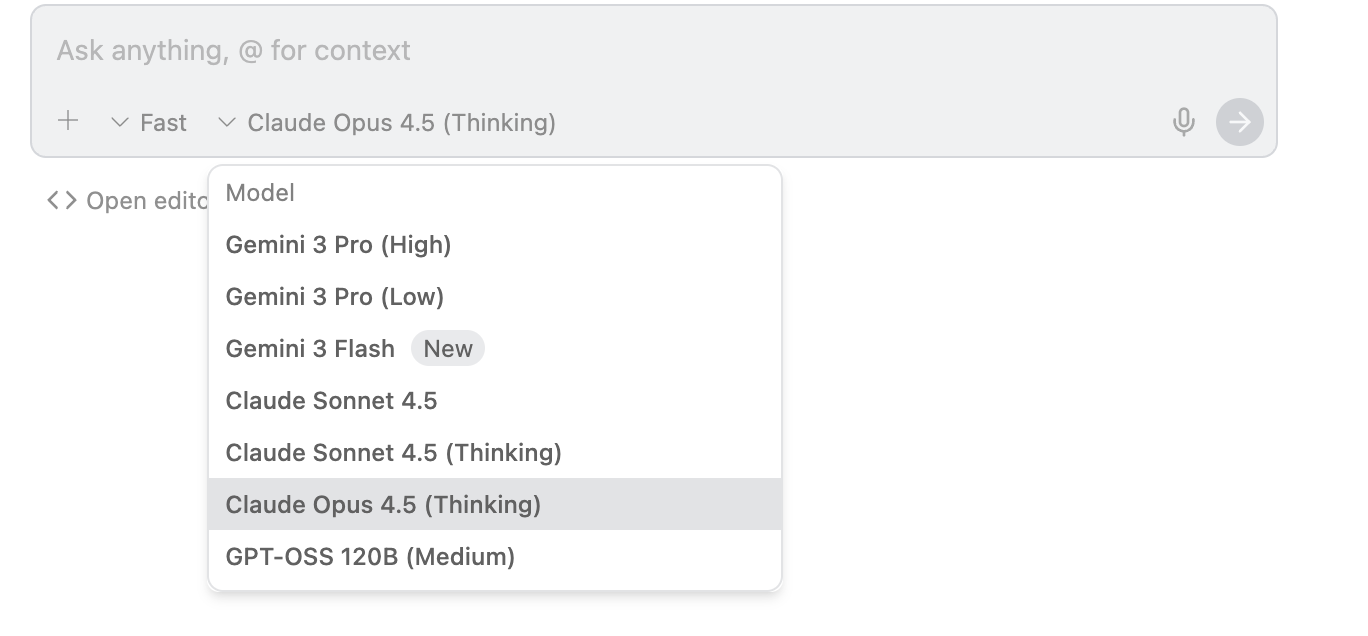Click the code brackets icon beside Open editor
This screenshot has height=636, width=1368.
point(62,201)
